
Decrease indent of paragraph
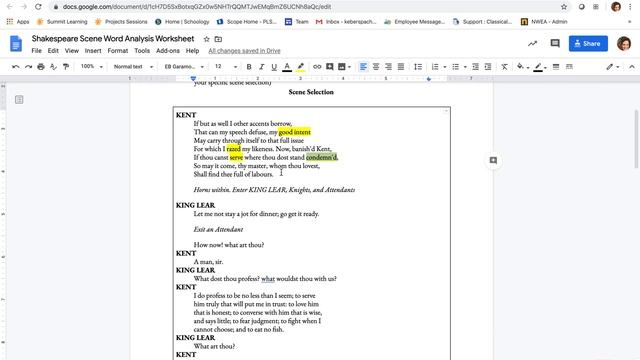(x=476, y=67)
